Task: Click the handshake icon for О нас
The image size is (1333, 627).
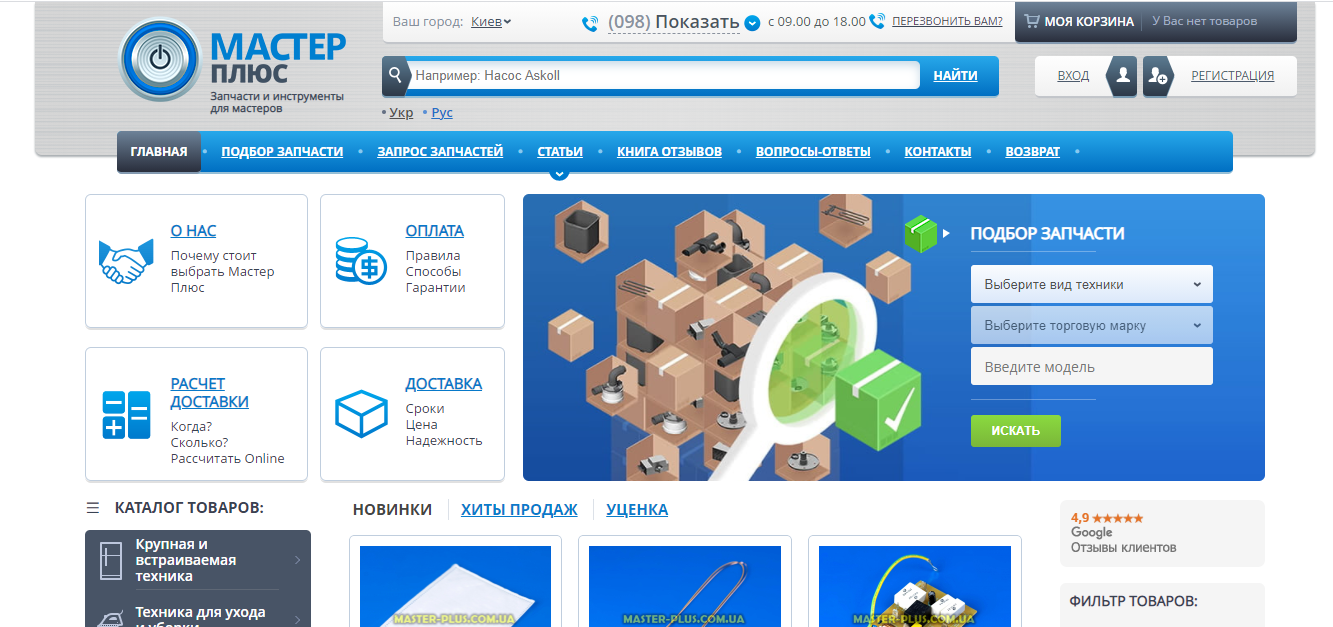Action: click(x=125, y=262)
